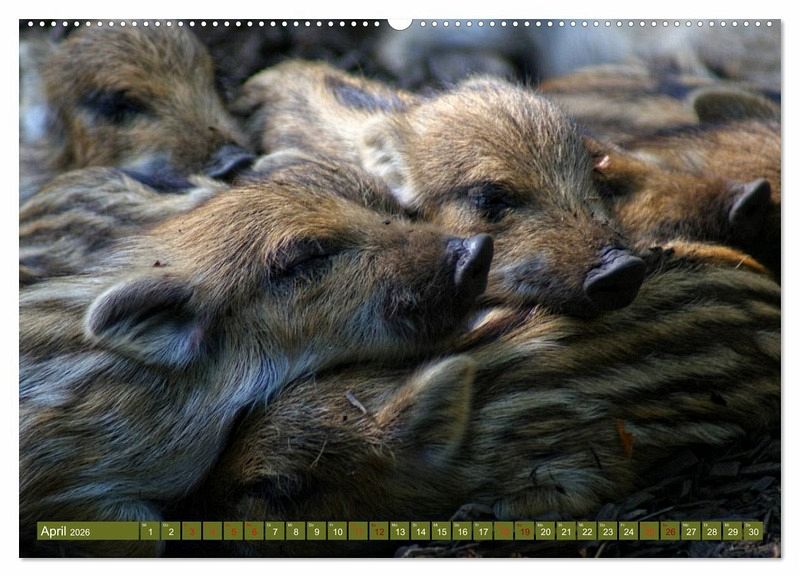The image size is (800, 577).
Task: Choose date 20 on the calendar bar
Action: [545, 531]
